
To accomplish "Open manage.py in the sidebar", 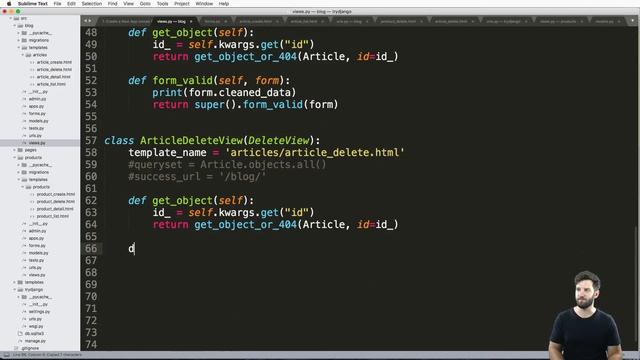I will [x=35, y=341].
